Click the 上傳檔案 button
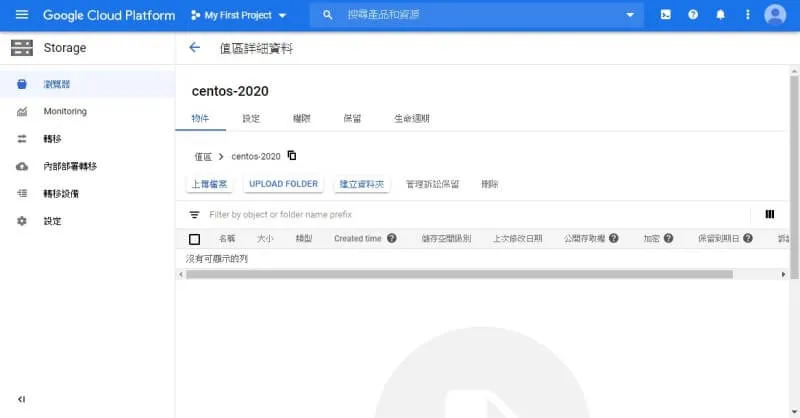 pyautogui.click(x=209, y=184)
